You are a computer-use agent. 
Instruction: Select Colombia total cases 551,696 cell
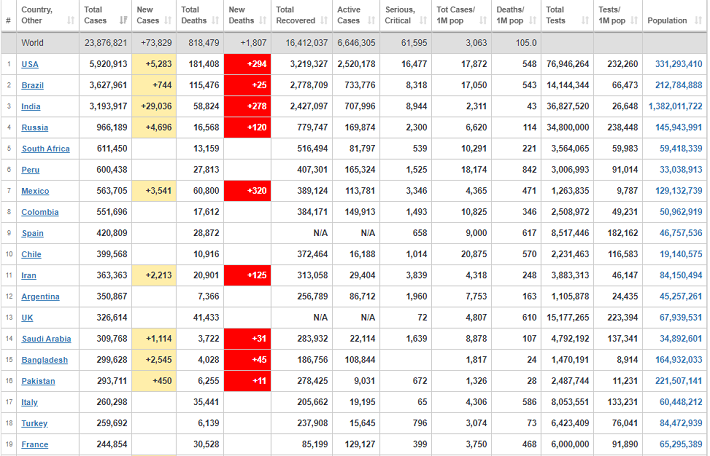106,212
